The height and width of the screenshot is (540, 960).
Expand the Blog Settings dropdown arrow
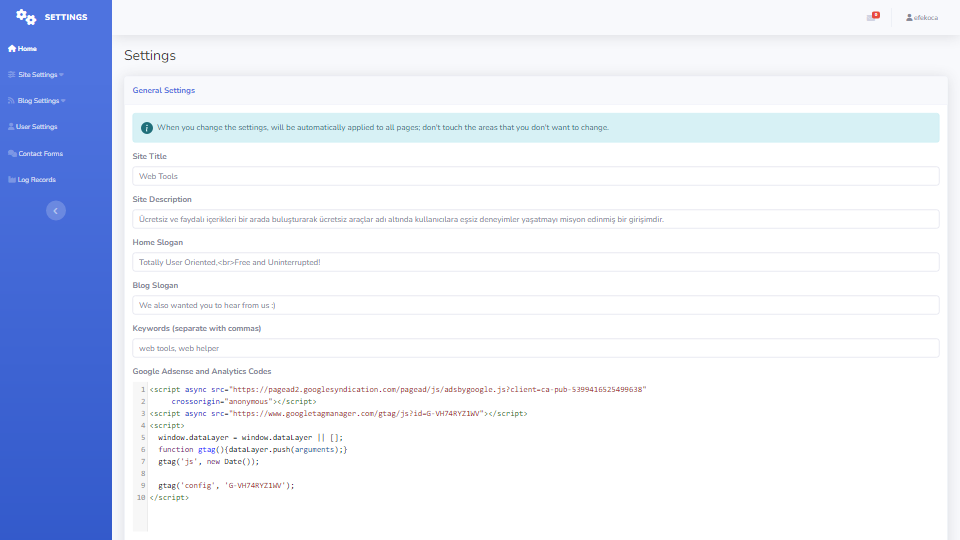(63, 100)
